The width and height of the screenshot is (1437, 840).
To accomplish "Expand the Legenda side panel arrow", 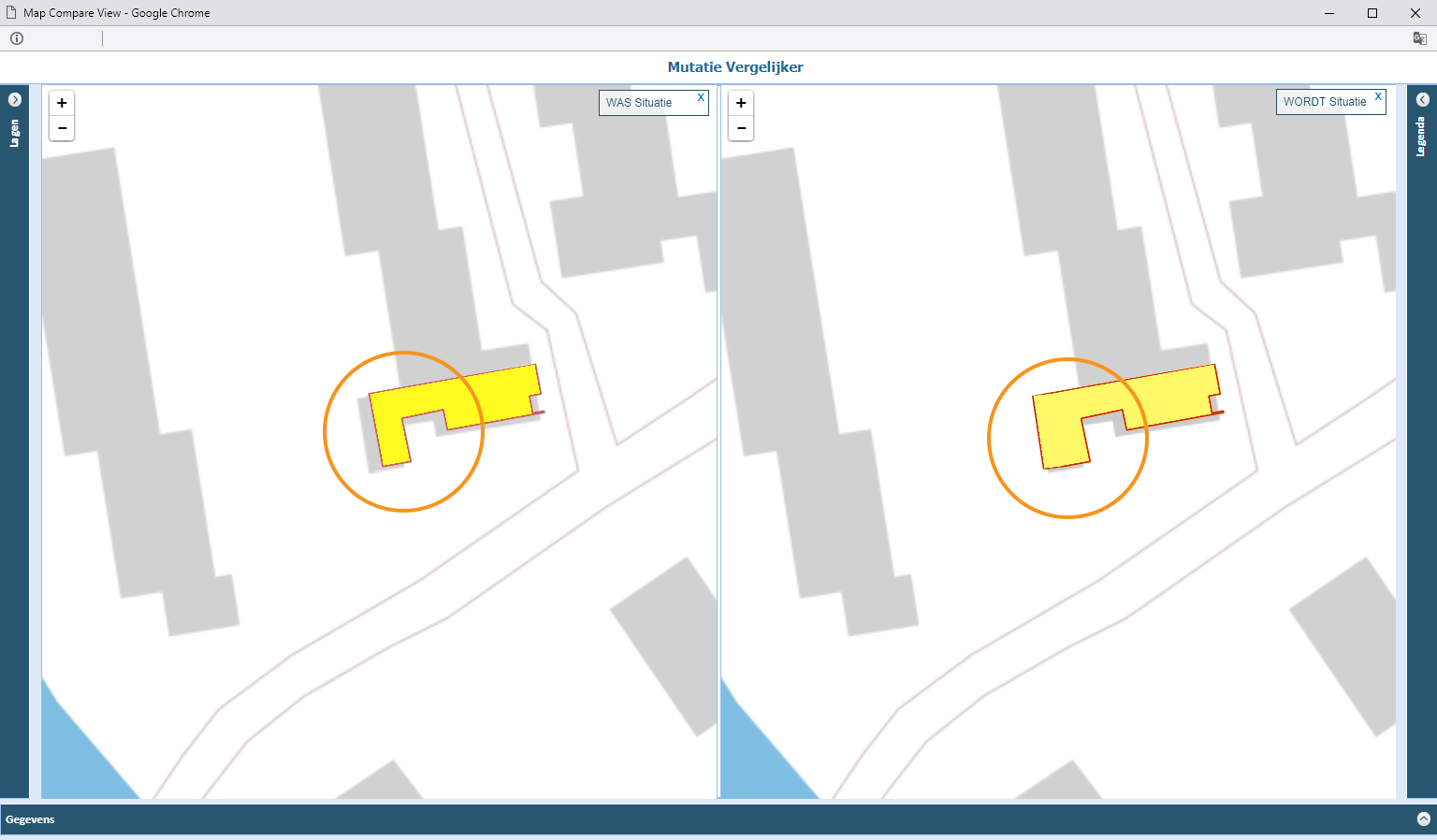I will [1422, 99].
